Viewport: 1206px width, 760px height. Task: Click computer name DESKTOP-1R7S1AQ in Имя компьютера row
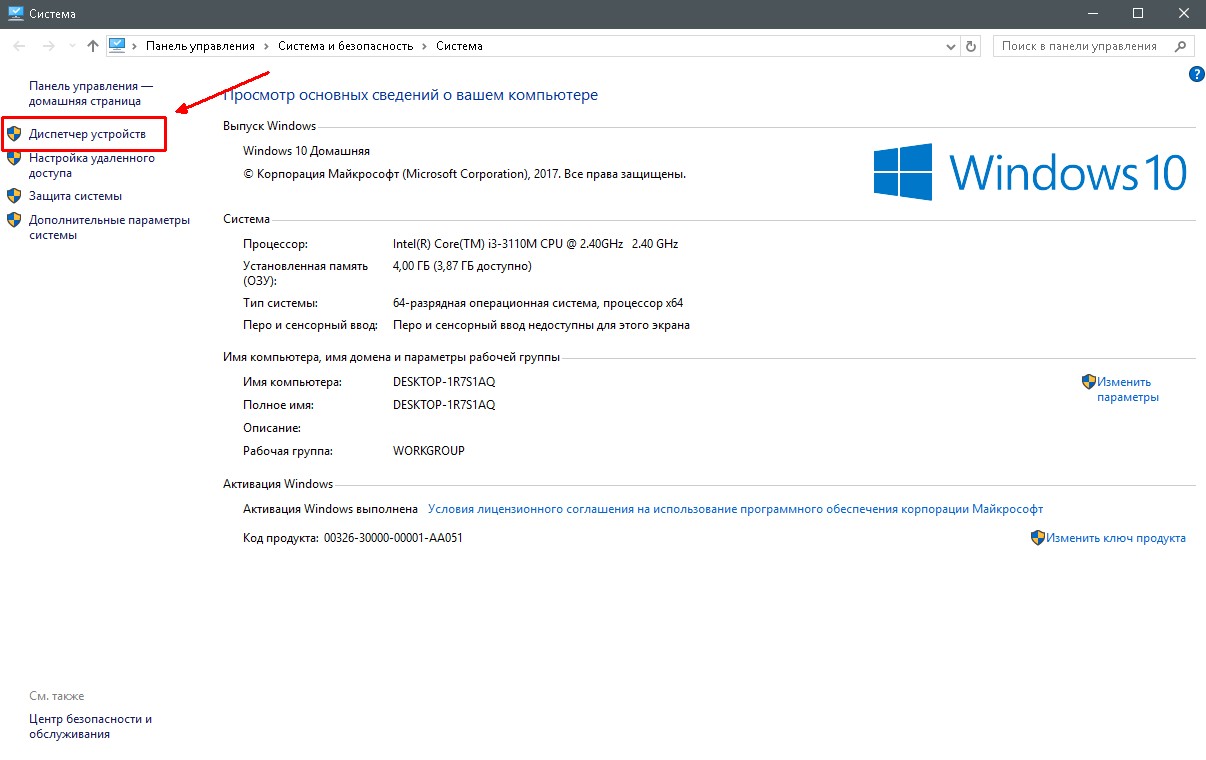pos(444,382)
